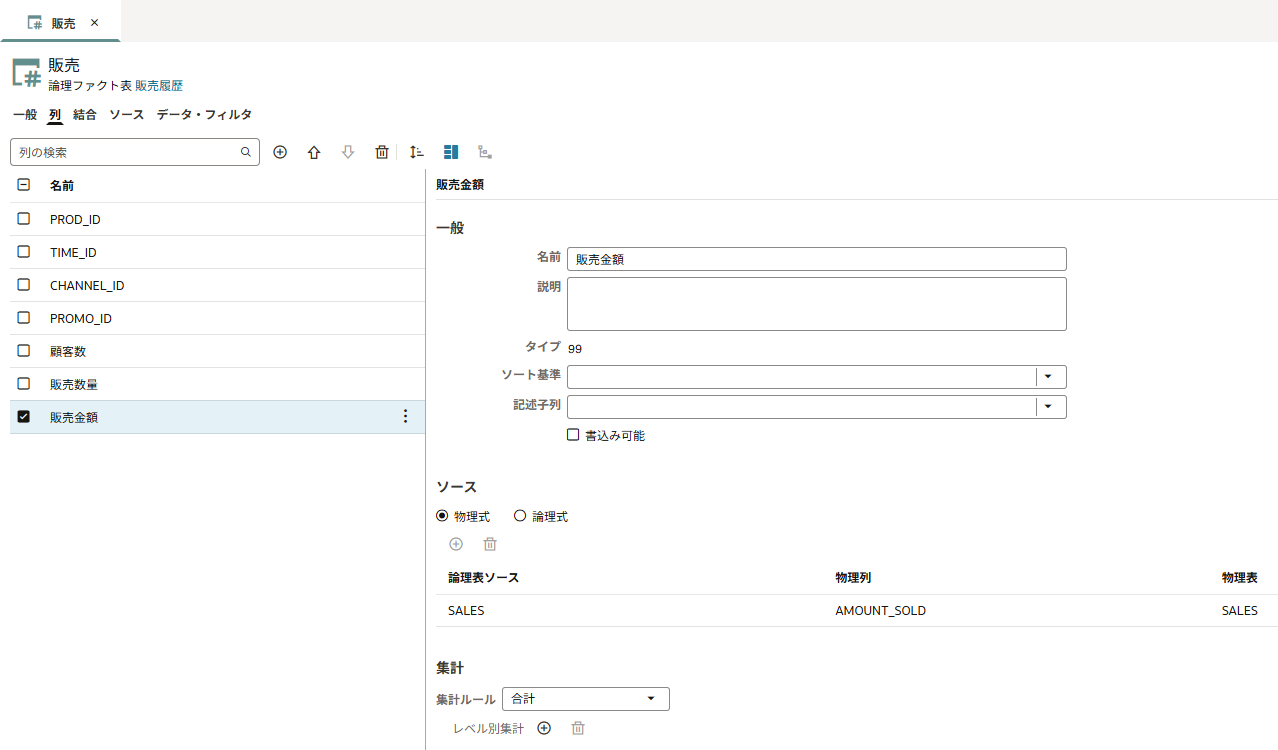This screenshot has width=1278, height=750.
Task: Check the TIME_ID row checkbox
Action: pos(24,251)
